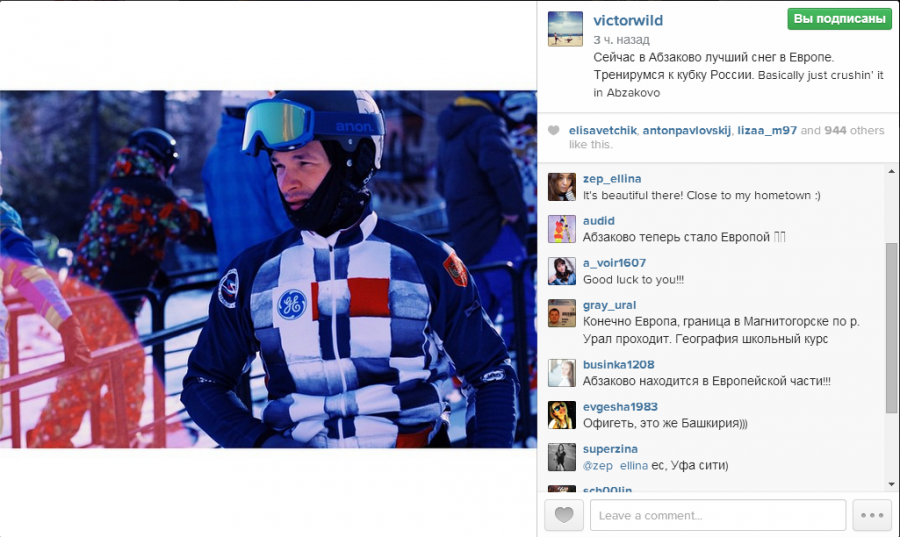Click audid's avatar thumbnail
The width and height of the screenshot is (900, 537).
pyautogui.click(x=562, y=229)
